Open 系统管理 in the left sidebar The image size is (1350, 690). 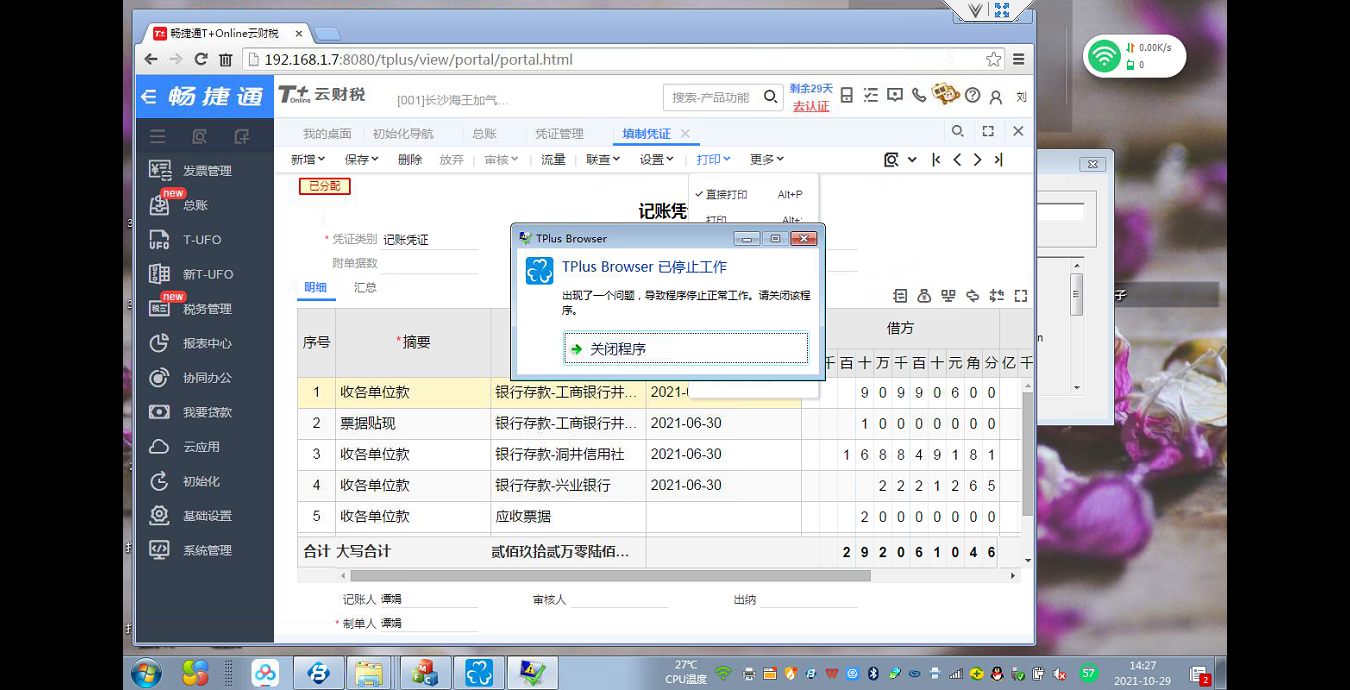pos(205,550)
